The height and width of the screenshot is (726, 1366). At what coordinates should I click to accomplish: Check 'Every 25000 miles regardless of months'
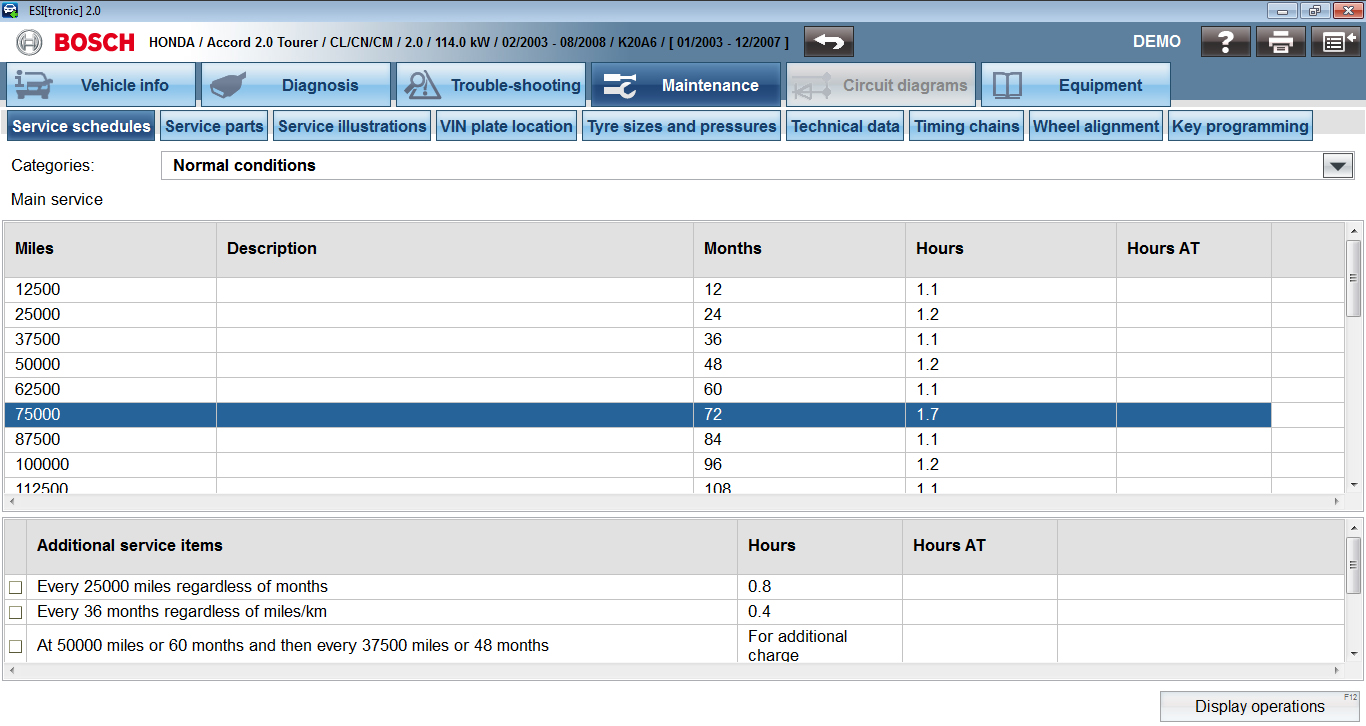(15, 587)
